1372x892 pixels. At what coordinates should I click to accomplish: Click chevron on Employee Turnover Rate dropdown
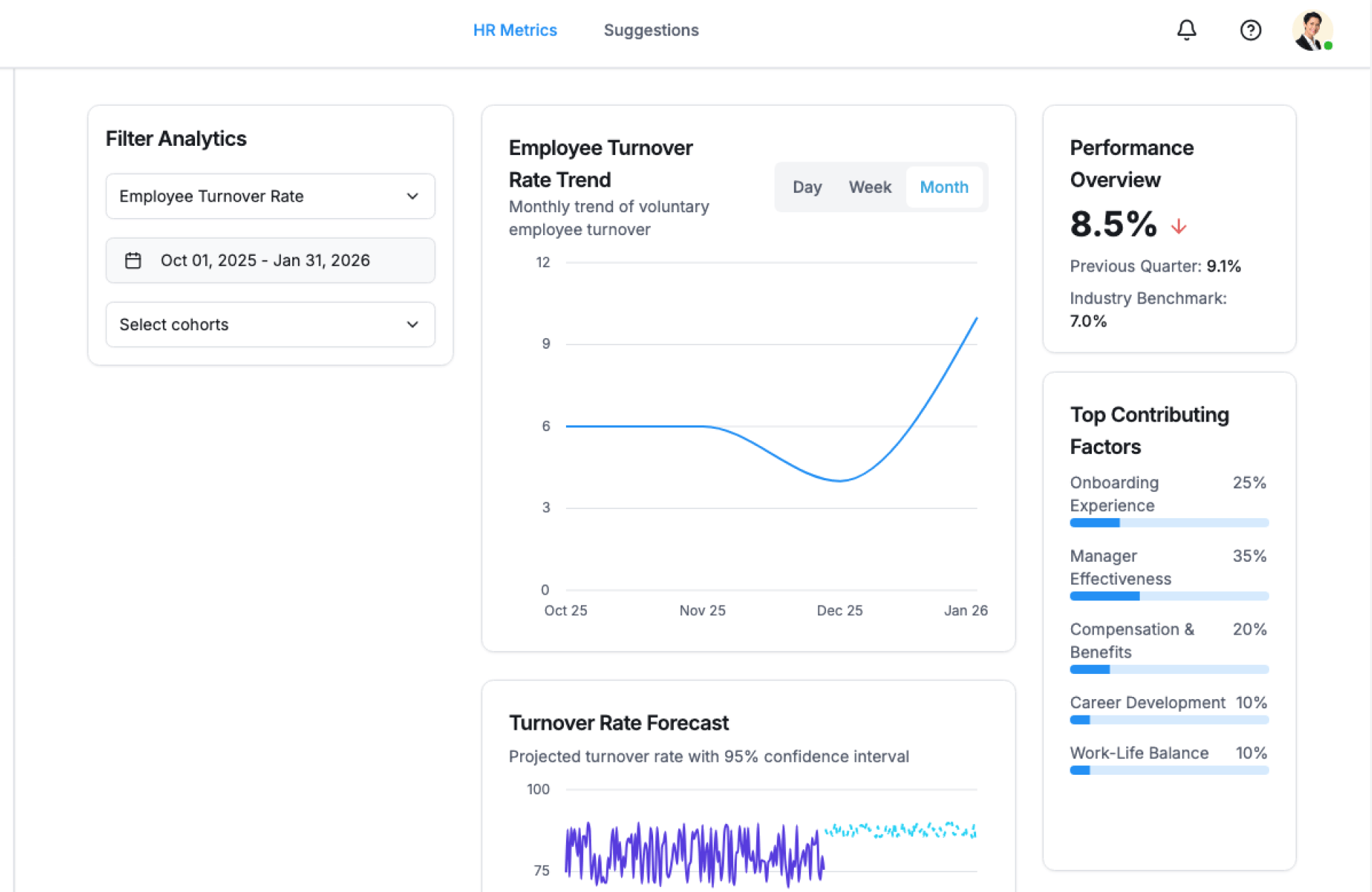pyautogui.click(x=412, y=196)
